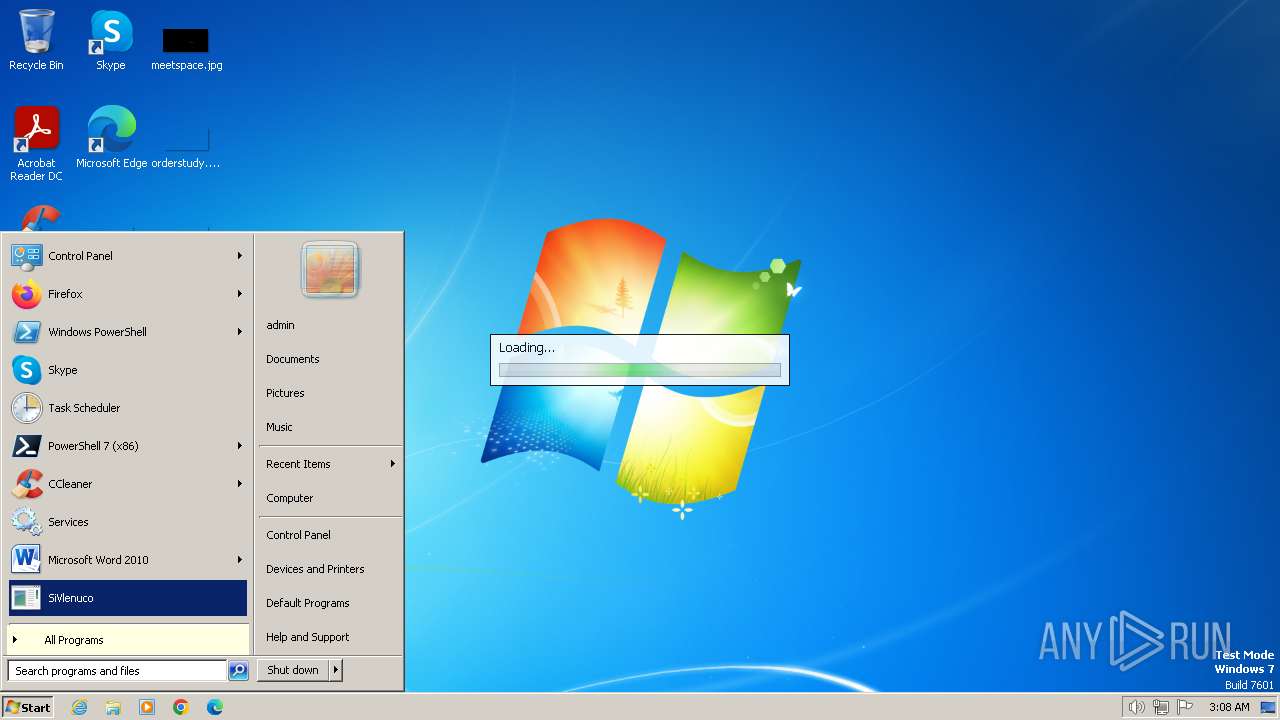Open Computer from the Start menu
The width and height of the screenshot is (1280, 720).
click(330, 498)
